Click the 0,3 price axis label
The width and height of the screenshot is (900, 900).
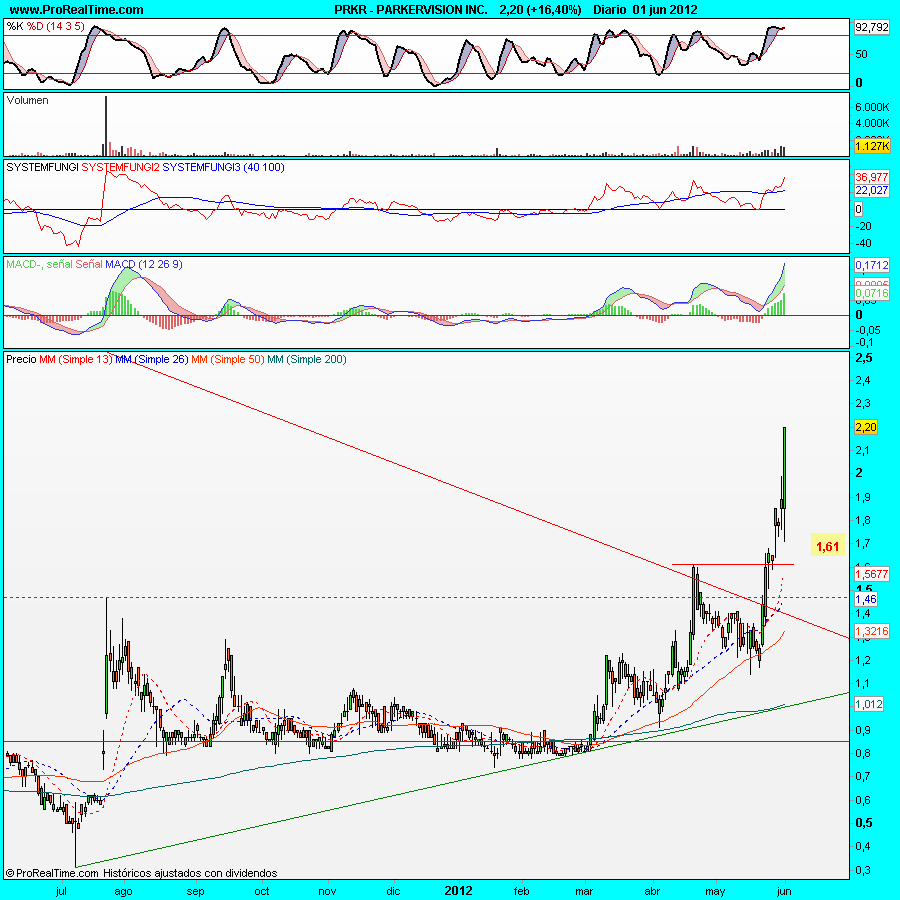click(863, 870)
